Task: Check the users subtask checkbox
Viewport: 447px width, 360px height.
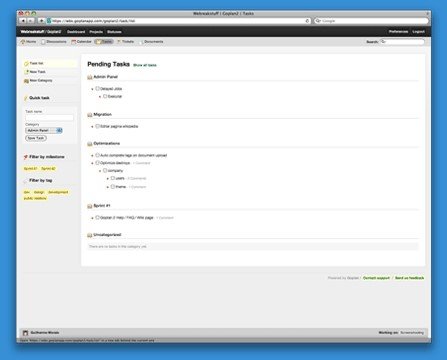Action: click(113, 178)
